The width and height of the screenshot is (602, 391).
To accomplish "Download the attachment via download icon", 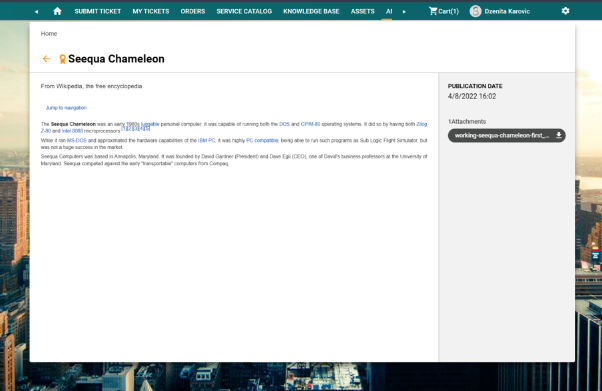I will pos(559,135).
